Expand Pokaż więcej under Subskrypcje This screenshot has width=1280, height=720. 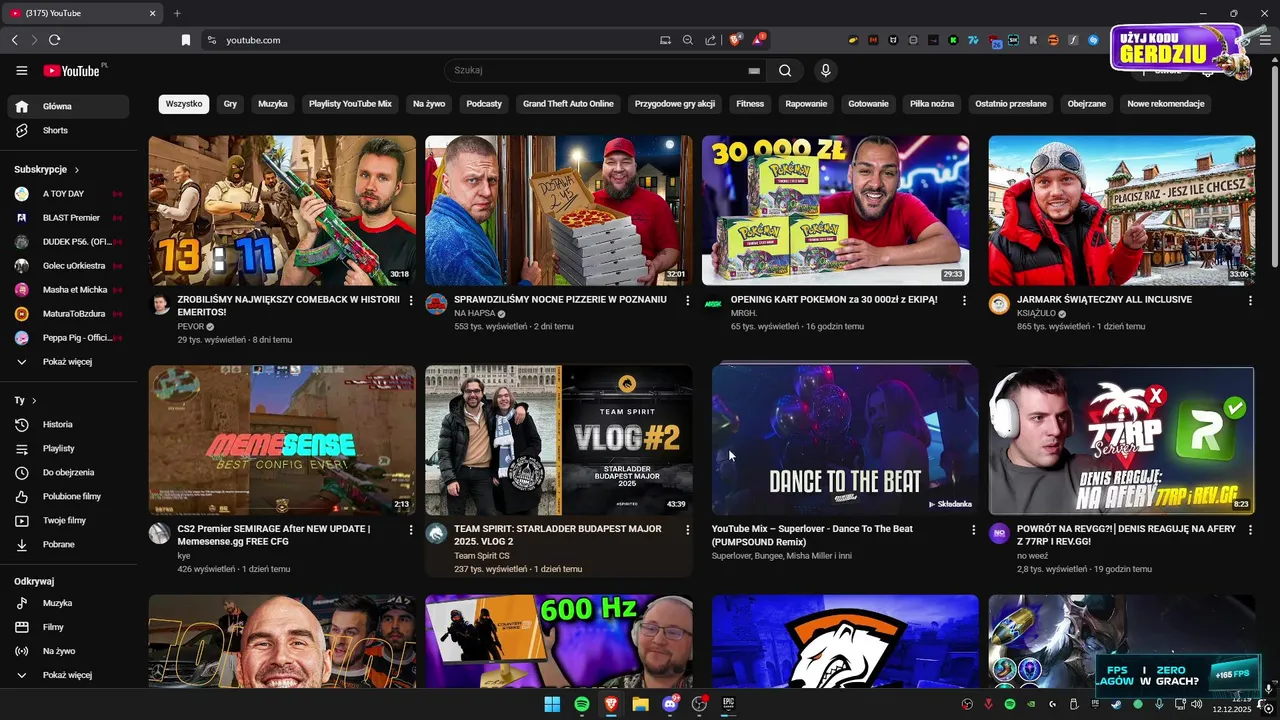pyautogui.click(x=68, y=361)
